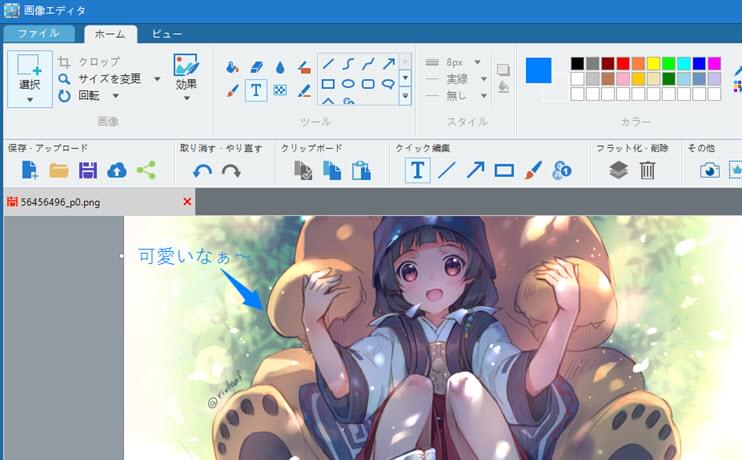
Task: Open the 選択 selection dropdown
Action: pos(29,99)
